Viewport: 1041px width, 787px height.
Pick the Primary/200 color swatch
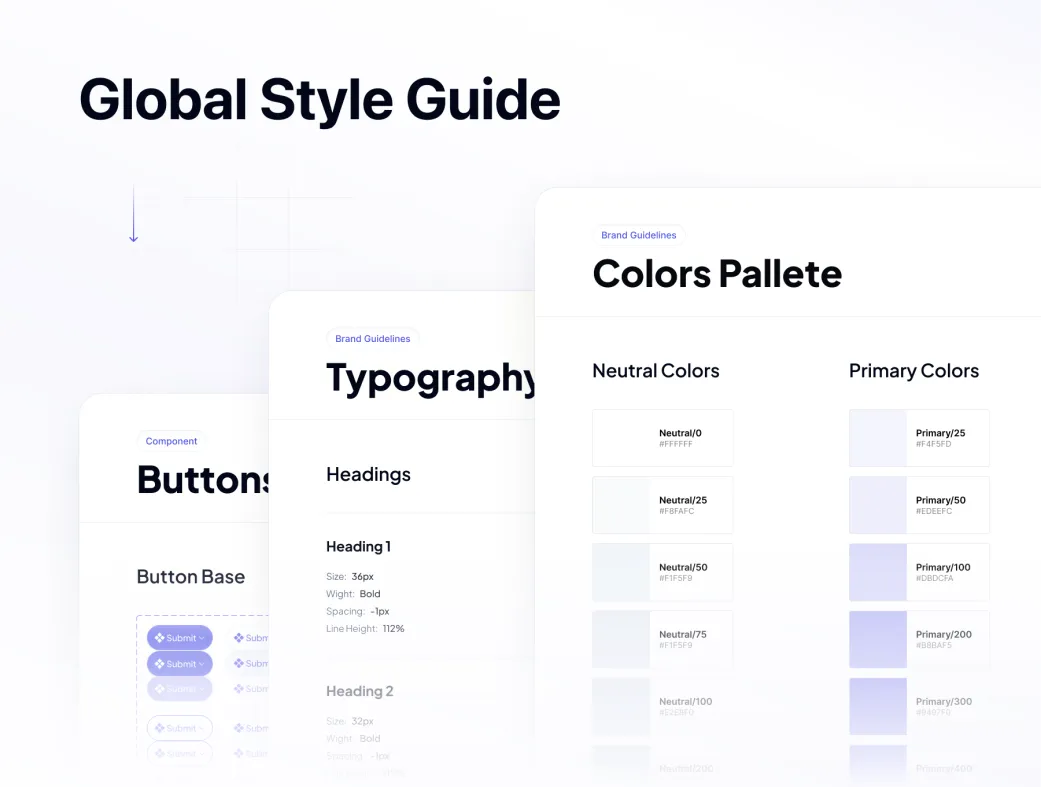(878, 639)
